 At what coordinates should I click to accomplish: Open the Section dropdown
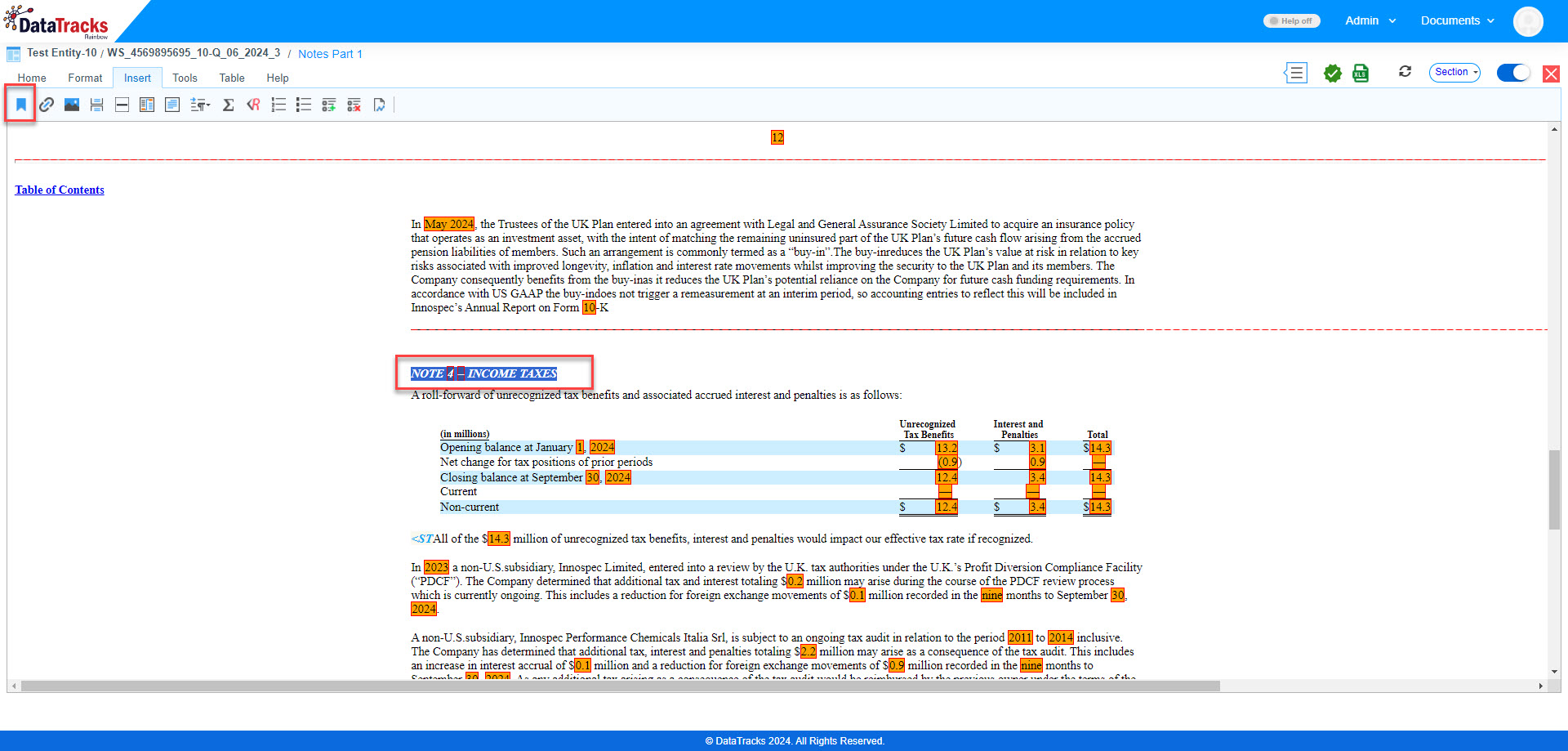tap(1455, 73)
